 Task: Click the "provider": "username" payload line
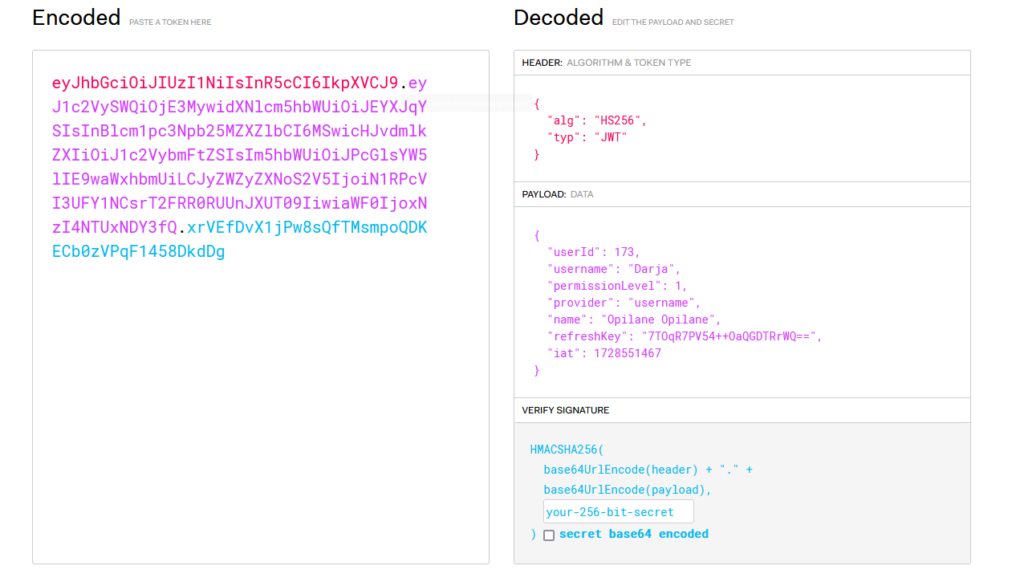click(624, 303)
